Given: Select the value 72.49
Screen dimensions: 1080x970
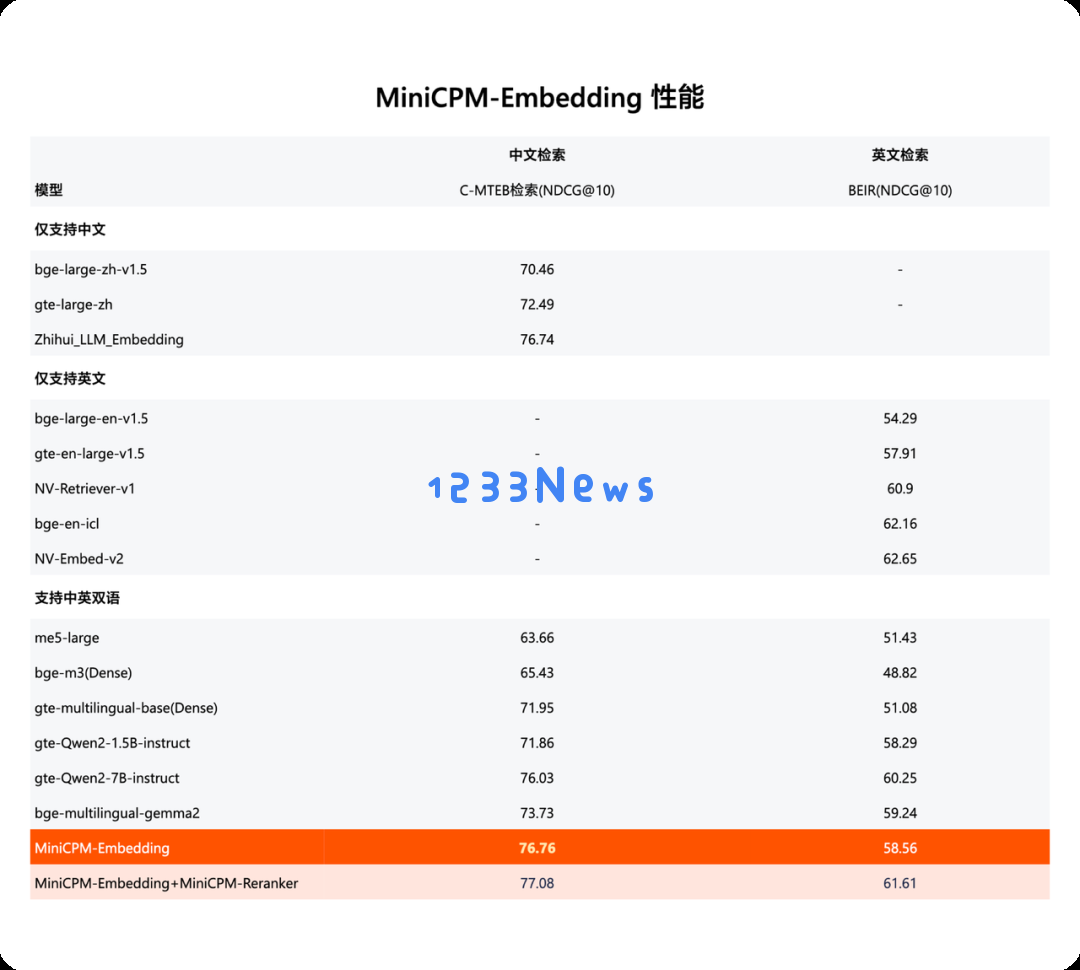Looking at the screenshot, I should (537, 305).
